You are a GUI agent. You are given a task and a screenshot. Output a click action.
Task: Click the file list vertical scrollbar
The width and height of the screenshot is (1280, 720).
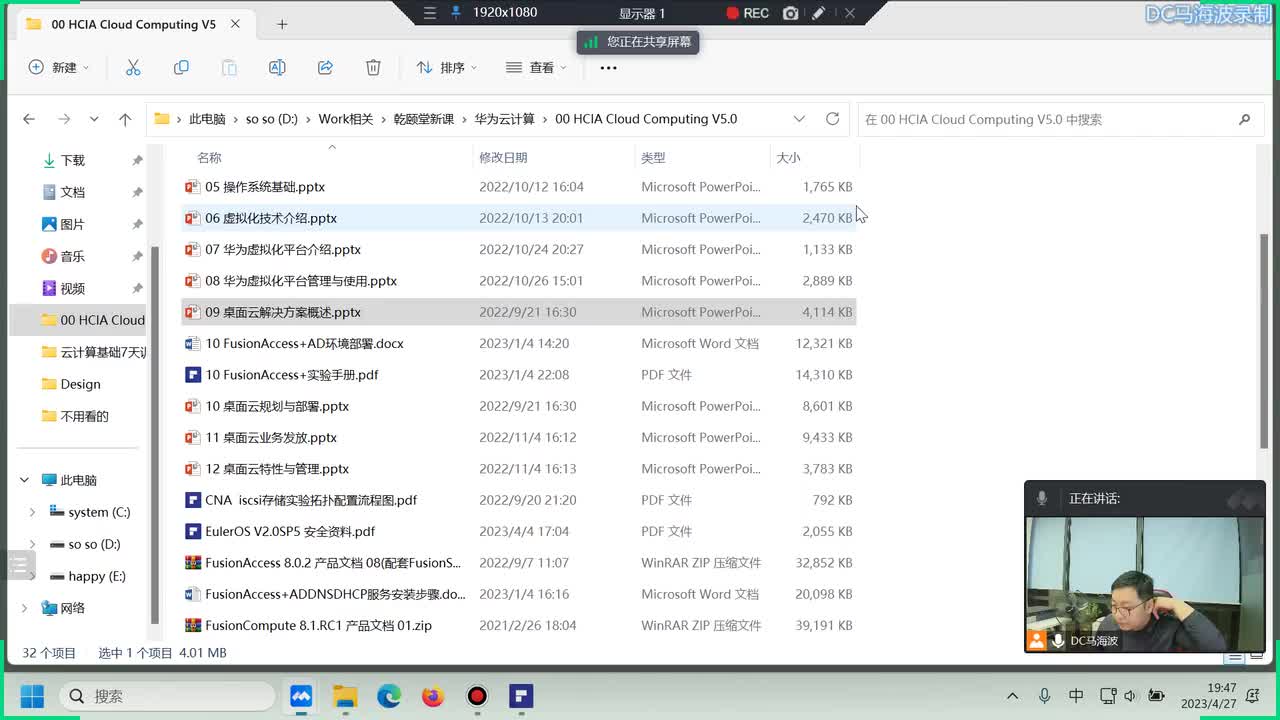[x=1264, y=340]
